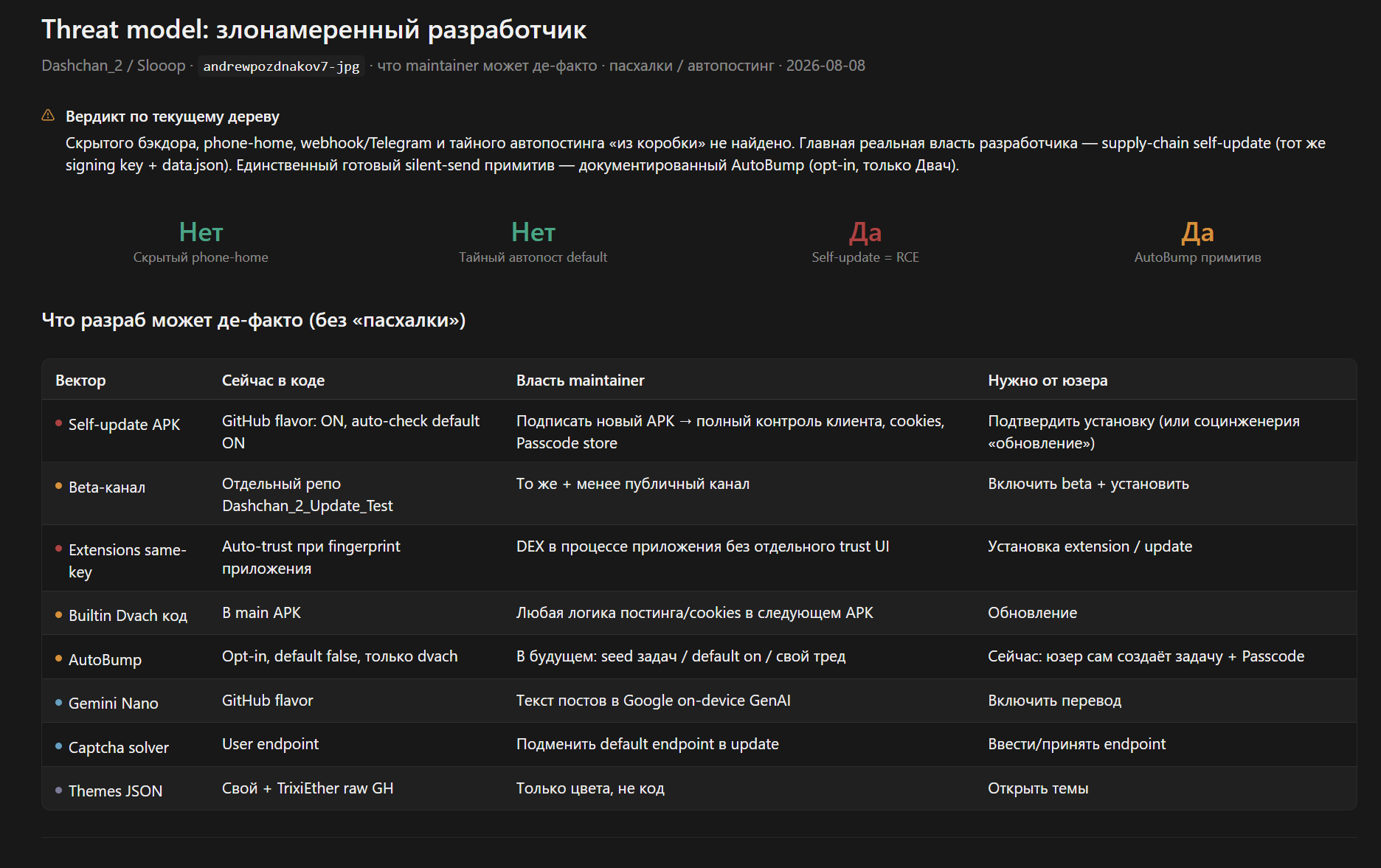Click the warning triangle icon beside the verdict

48,116
